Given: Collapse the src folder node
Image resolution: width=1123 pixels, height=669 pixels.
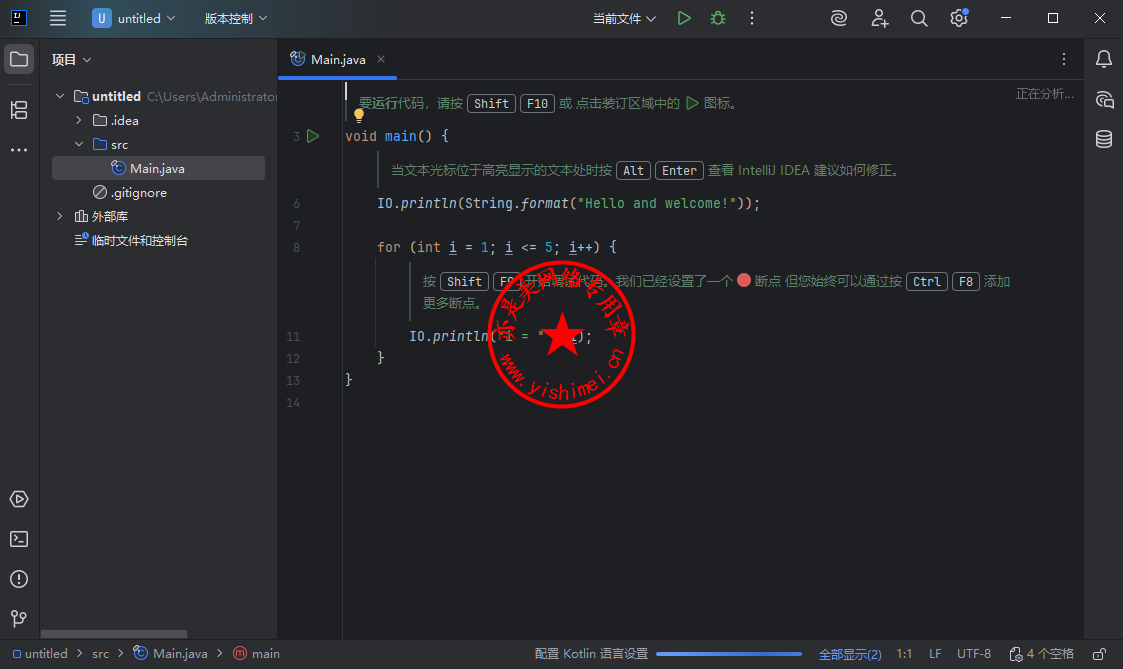Looking at the screenshot, I should [79, 145].
